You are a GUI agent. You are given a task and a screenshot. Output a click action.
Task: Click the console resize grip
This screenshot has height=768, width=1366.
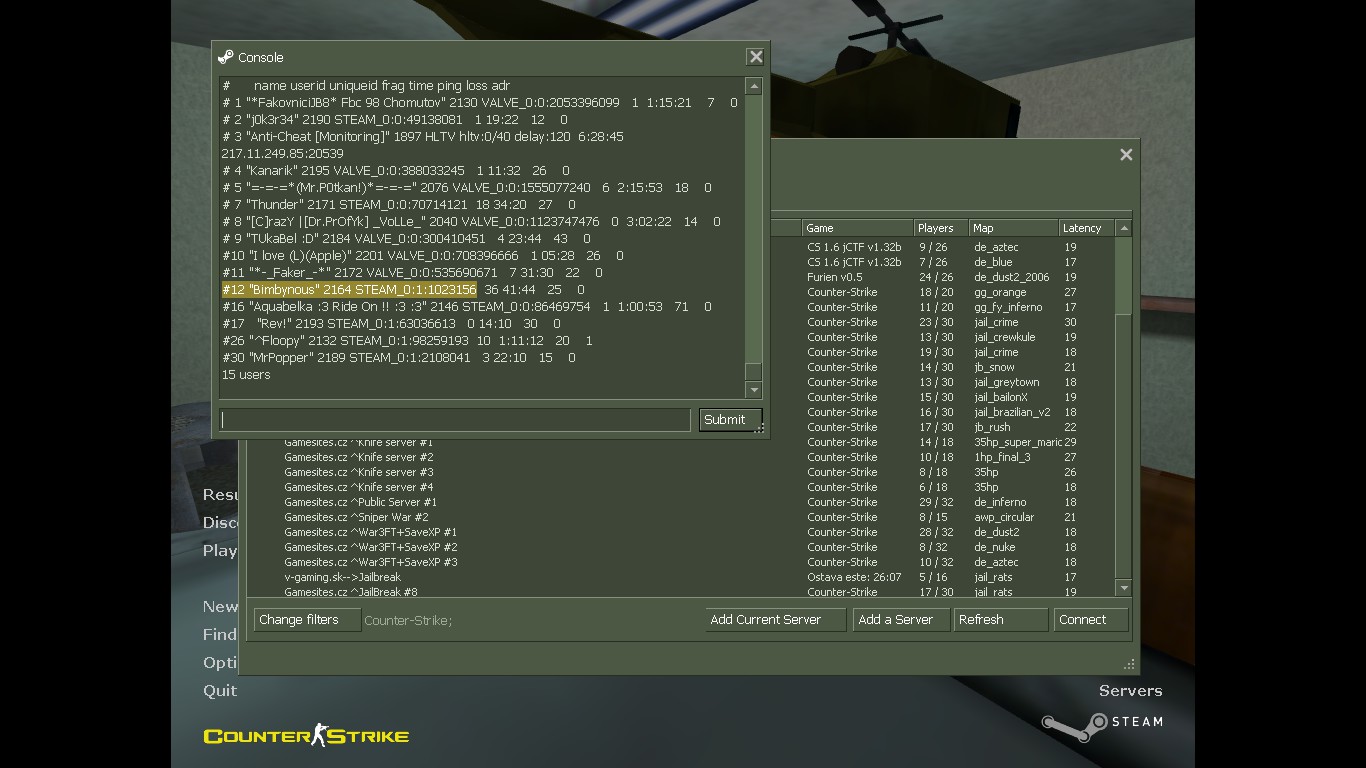(x=760, y=429)
